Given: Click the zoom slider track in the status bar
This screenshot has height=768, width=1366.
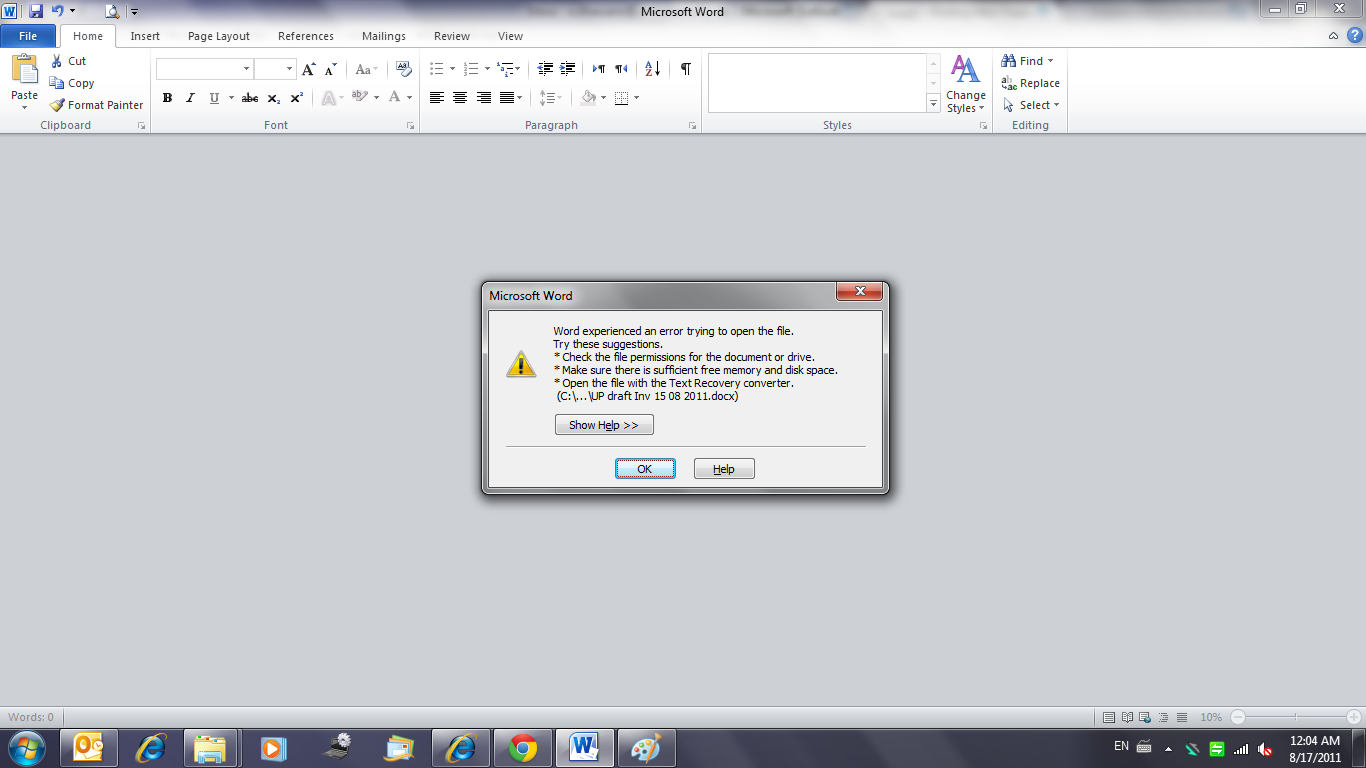Looking at the screenshot, I should [x=1296, y=717].
